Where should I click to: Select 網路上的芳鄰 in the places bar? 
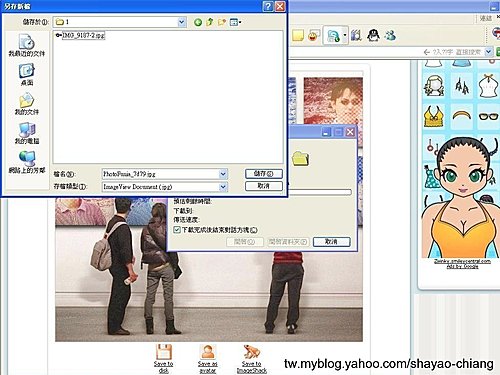[27, 162]
